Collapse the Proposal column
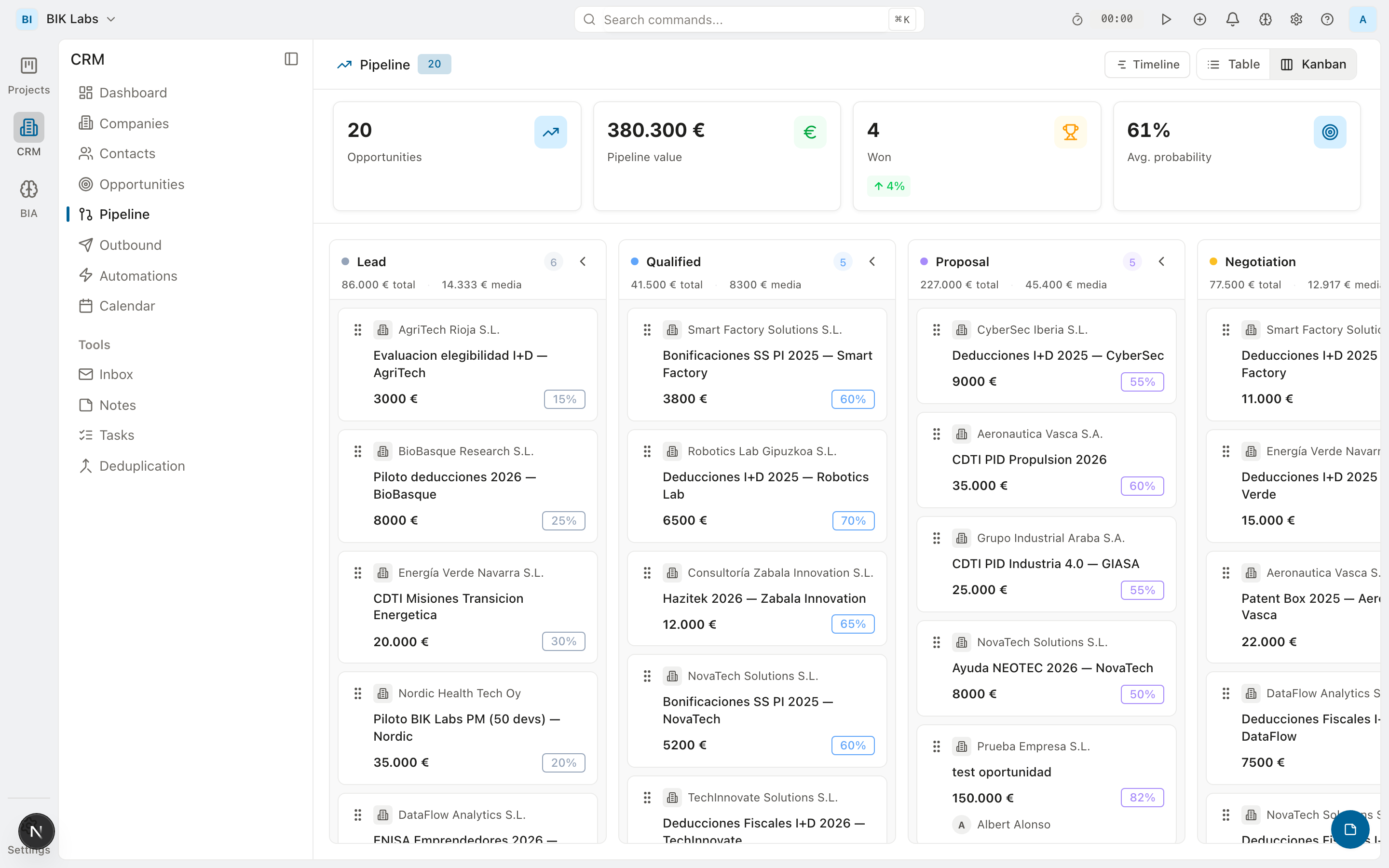 coord(1162,261)
